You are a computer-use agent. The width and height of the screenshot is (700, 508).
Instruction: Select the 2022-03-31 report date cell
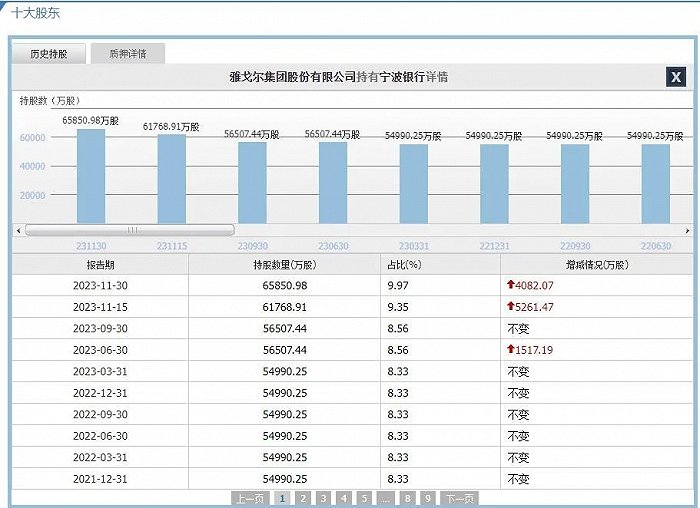(100, 457)
